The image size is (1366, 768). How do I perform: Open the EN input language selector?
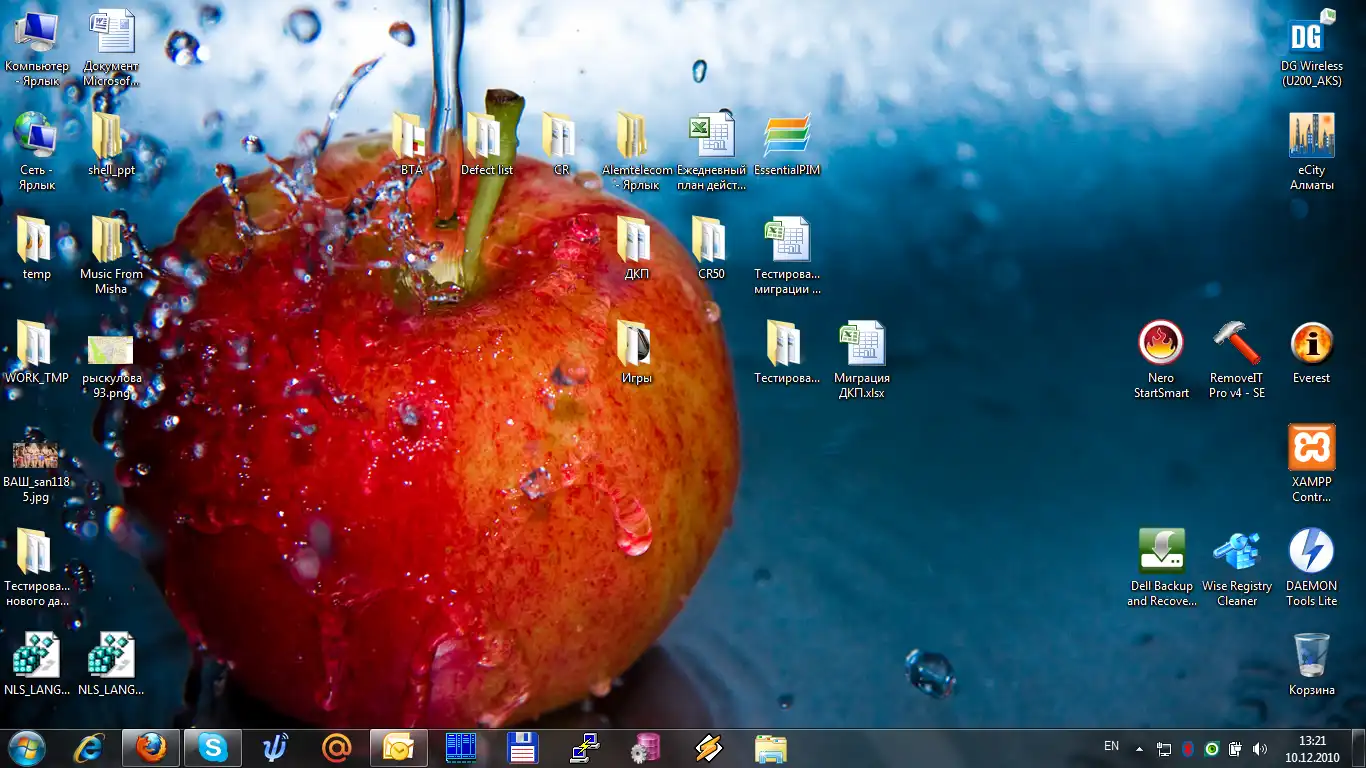[1111, 746]
